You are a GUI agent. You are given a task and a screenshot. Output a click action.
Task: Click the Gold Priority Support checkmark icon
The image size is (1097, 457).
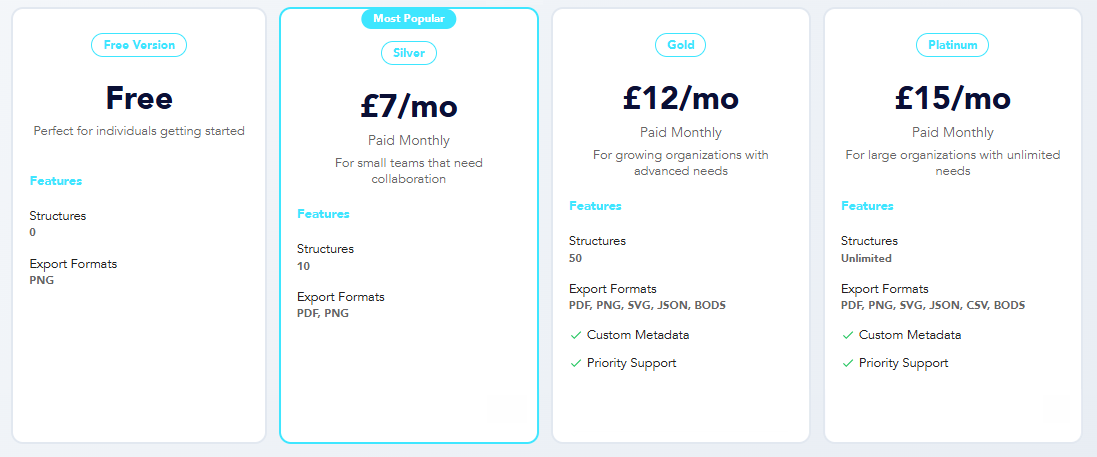point(576,363)
